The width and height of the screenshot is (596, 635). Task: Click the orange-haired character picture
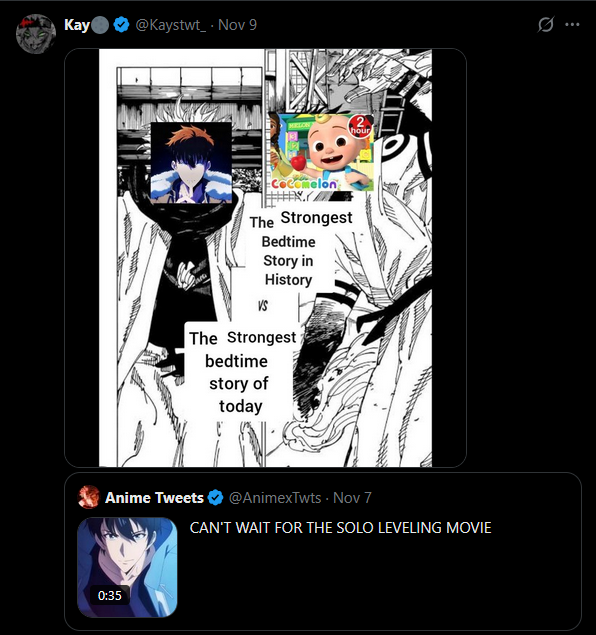coord(191,162)
